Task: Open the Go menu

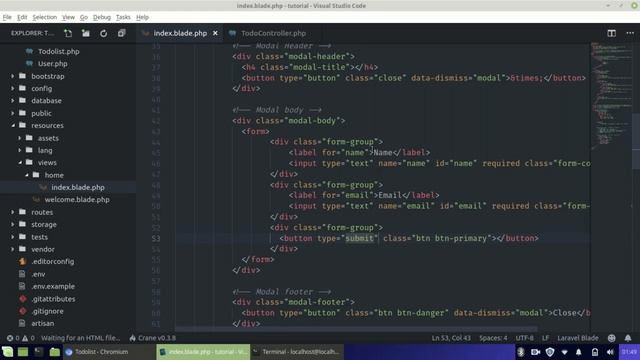Action: click(x=84, y=17)
